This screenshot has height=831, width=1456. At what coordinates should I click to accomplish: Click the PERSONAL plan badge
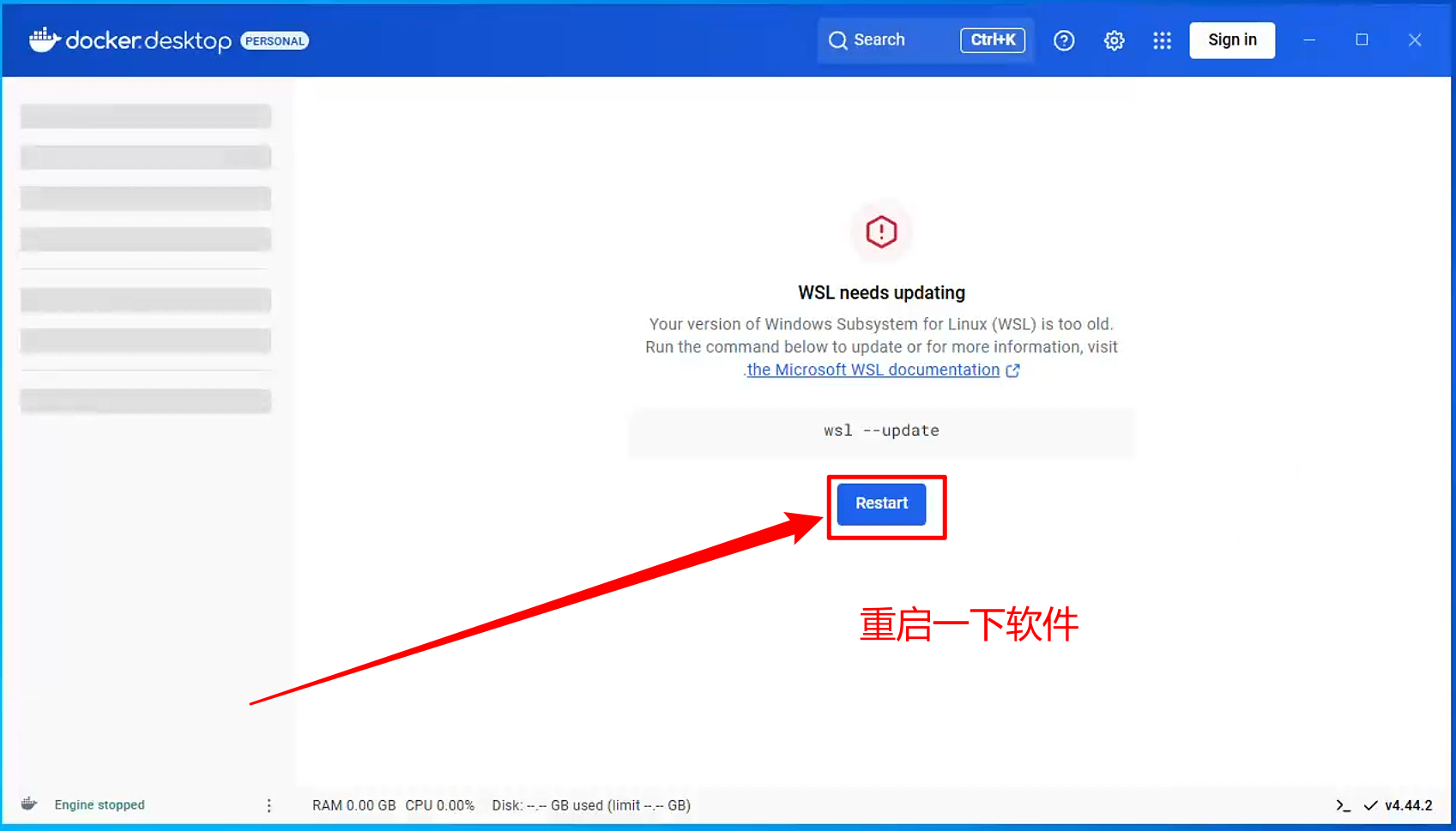(x=275, y=40)
